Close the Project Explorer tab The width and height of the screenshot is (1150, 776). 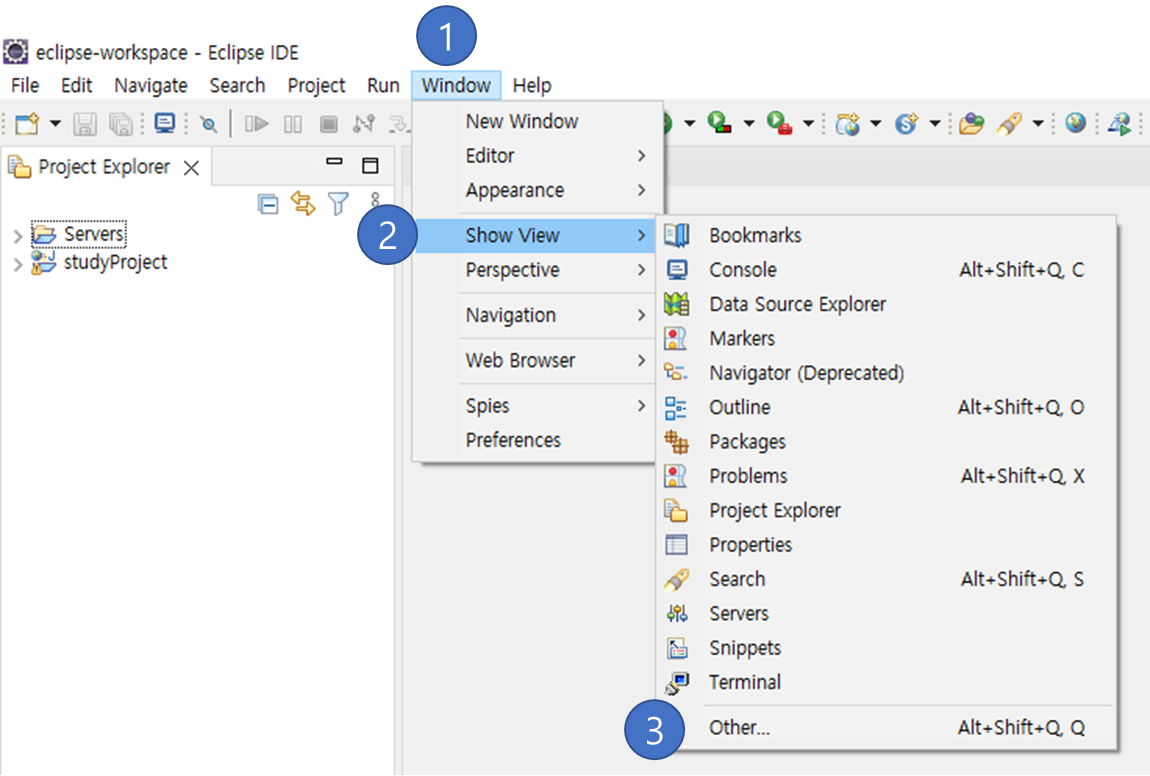pyautogui.click(x=191, y=168)
